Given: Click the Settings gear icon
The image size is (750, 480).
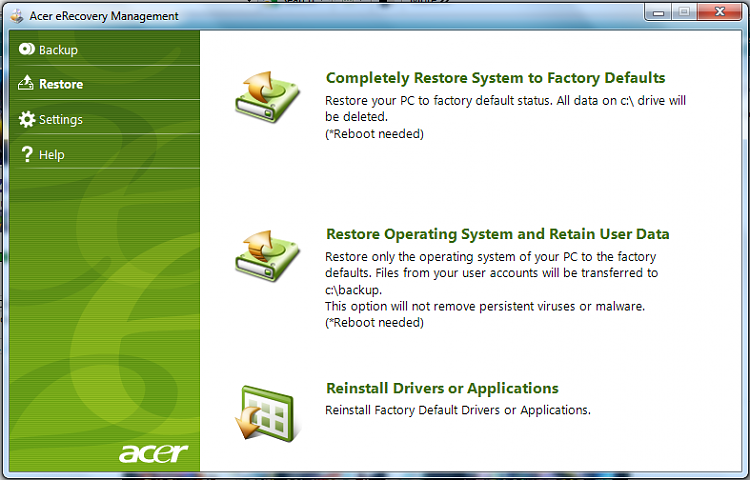Looking at the screenshot, I should [x=27, y=119].
